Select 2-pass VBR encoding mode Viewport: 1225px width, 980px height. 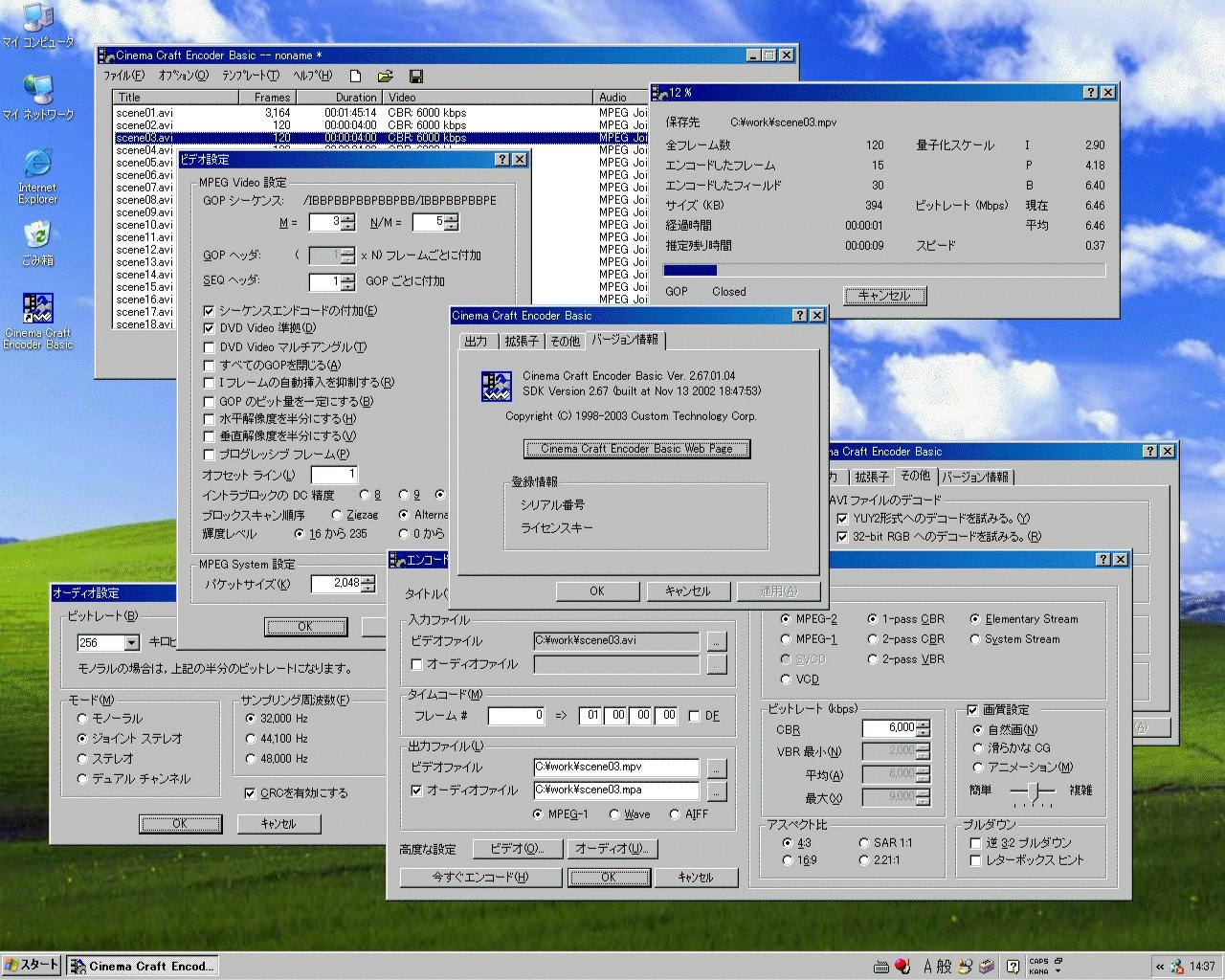[x=873, y=659]
